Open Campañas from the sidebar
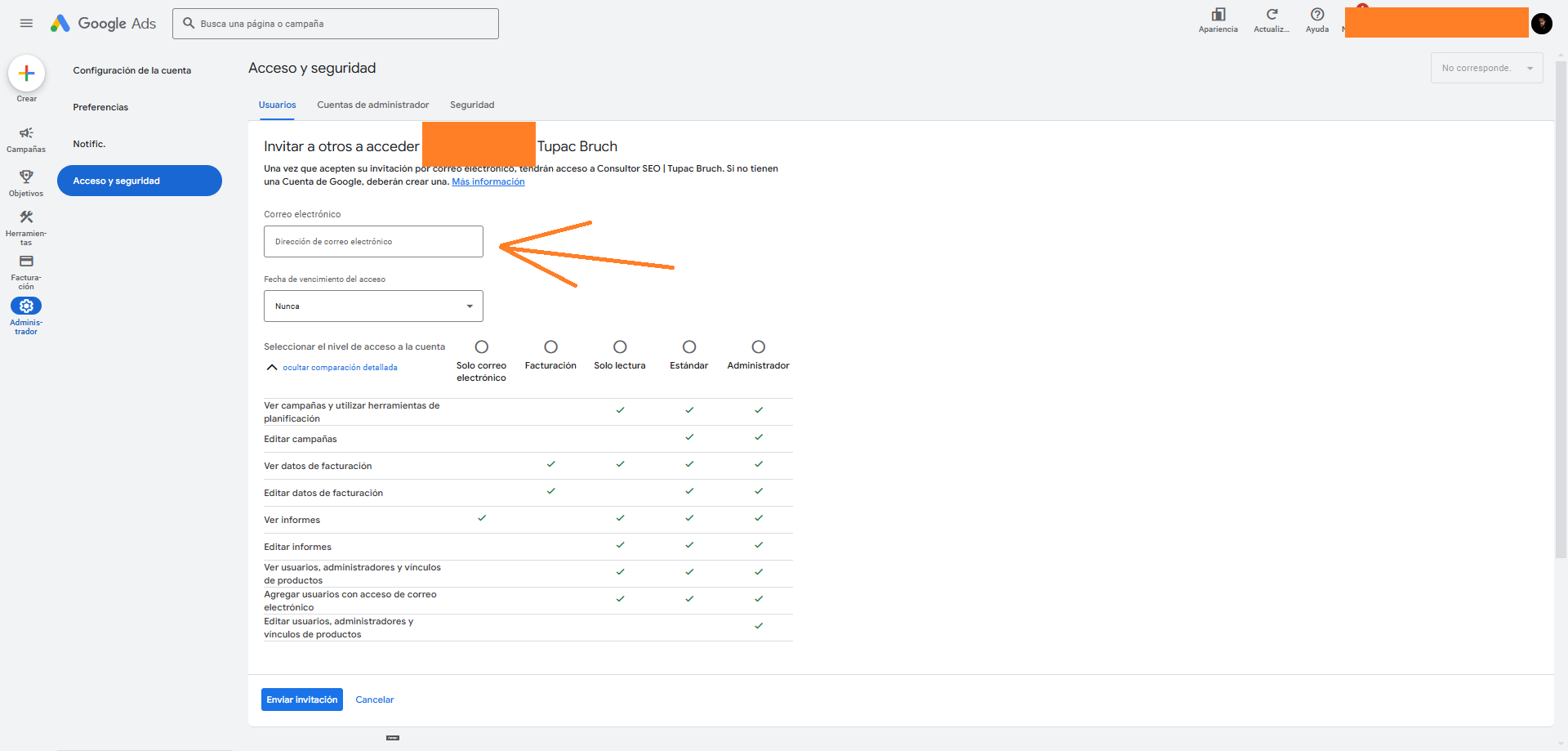This screenshot has width=1568, height=751. pyautogui.click(x=26, y=134)
